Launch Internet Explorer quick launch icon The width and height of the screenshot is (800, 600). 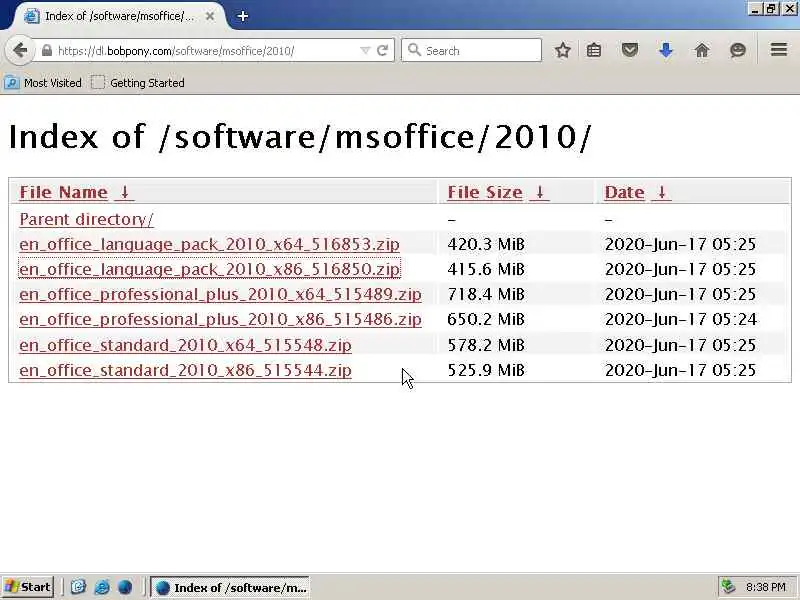[x=102, y=587]
